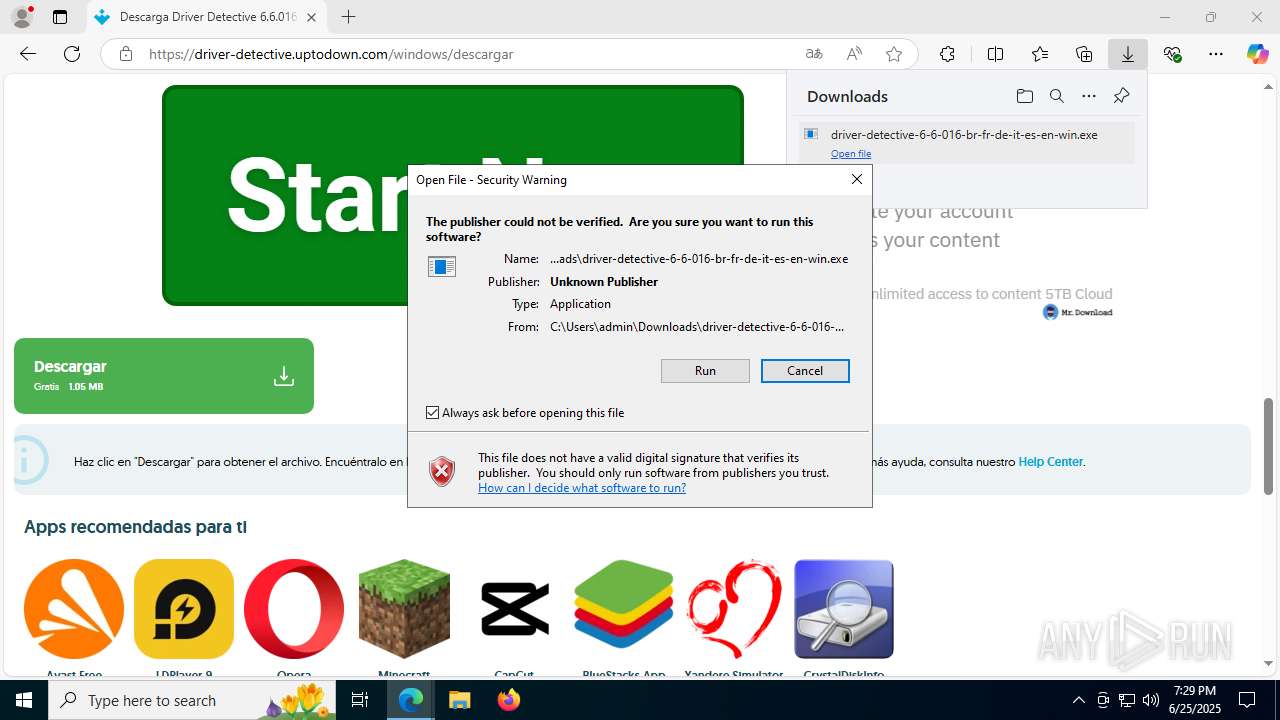The width and height of the screenshot is (1280, 720).
Task: Toggle split screen view
Action: point(995,54)
